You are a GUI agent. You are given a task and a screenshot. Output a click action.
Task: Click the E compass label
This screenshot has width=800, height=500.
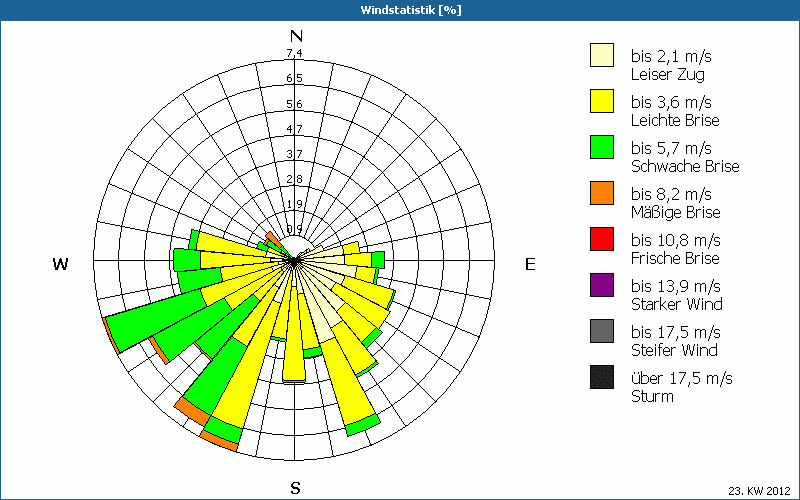click(530, 264)
